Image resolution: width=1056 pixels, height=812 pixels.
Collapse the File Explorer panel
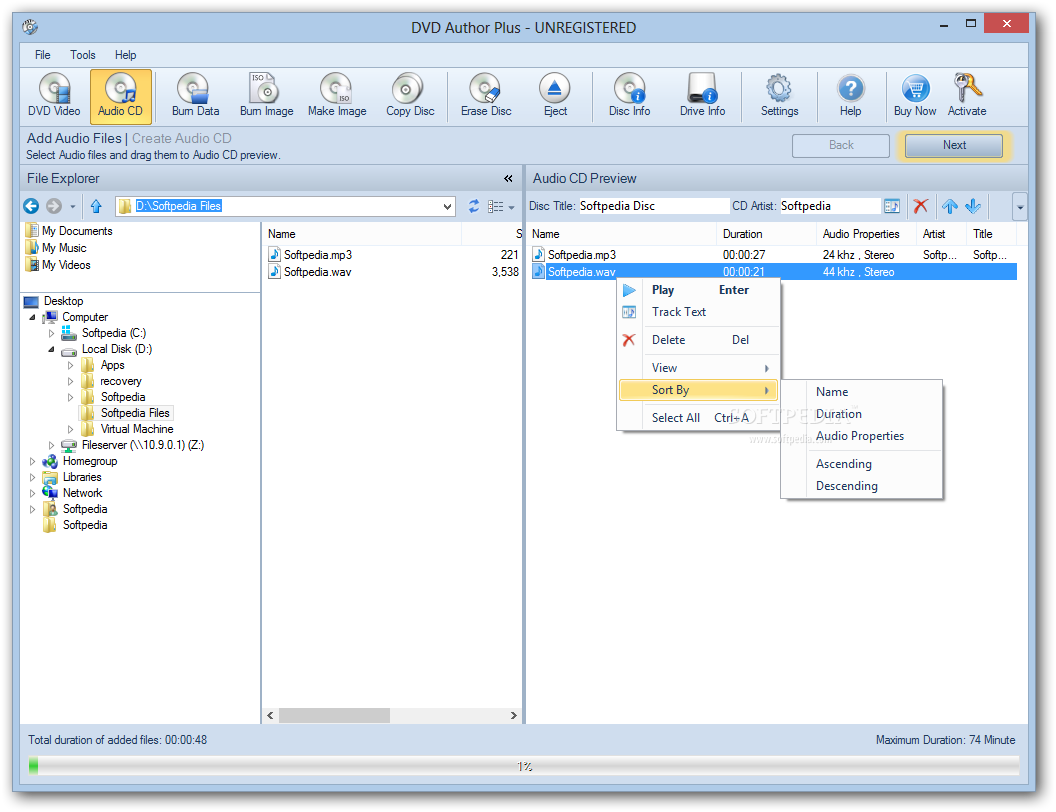click(x=508, y=178)
